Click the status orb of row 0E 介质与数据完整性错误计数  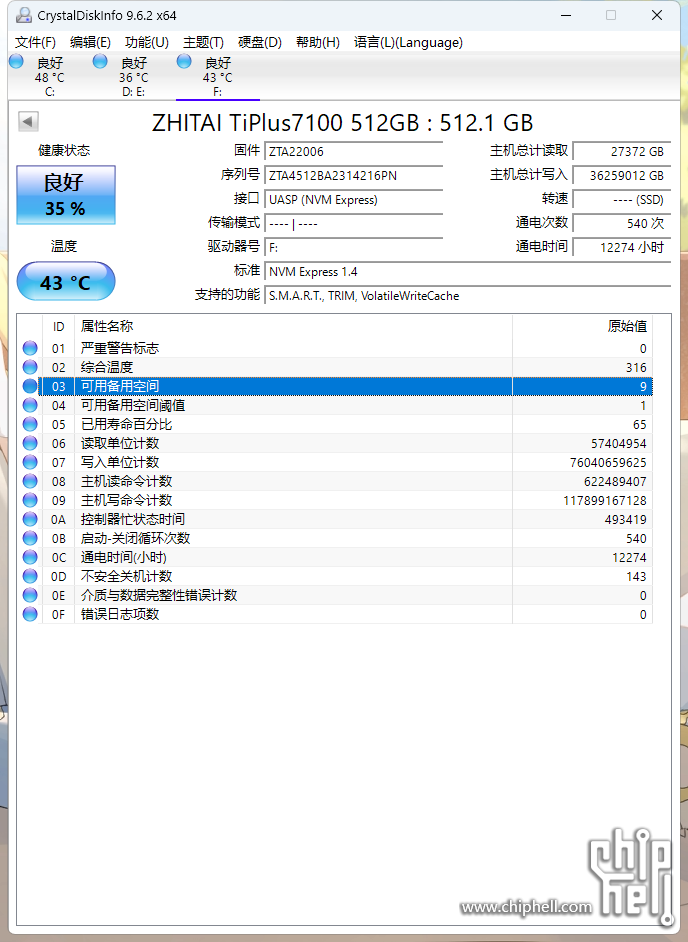coord(30,595)
